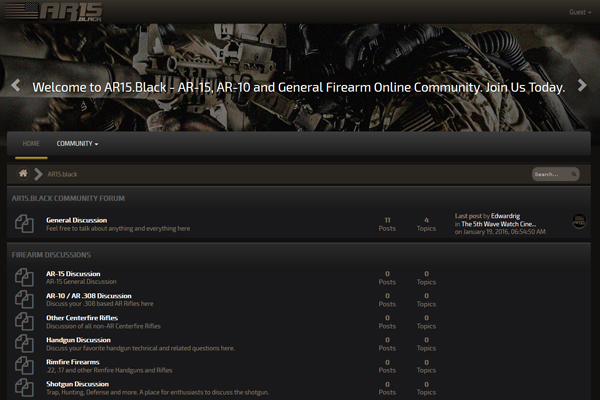Open FIREARM DISCUSSIONS category heading
Viewport: 600px width, 400px height.
(x=51, y=255)
